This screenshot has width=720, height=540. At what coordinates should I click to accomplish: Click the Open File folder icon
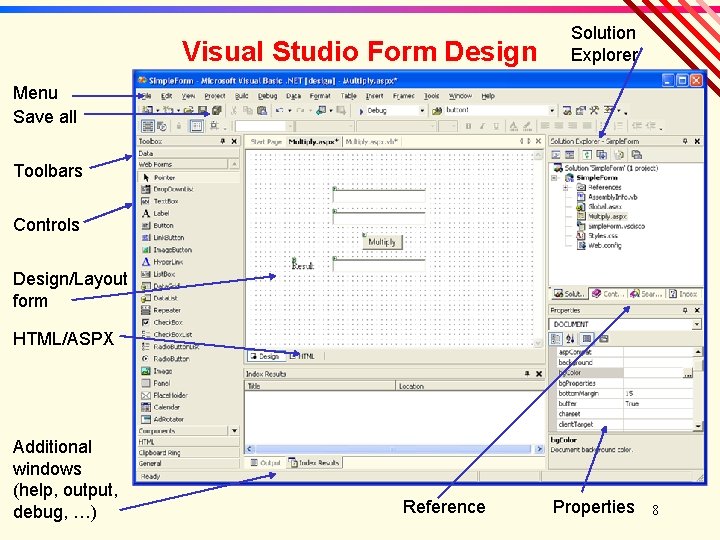click(x=188, y=110)
